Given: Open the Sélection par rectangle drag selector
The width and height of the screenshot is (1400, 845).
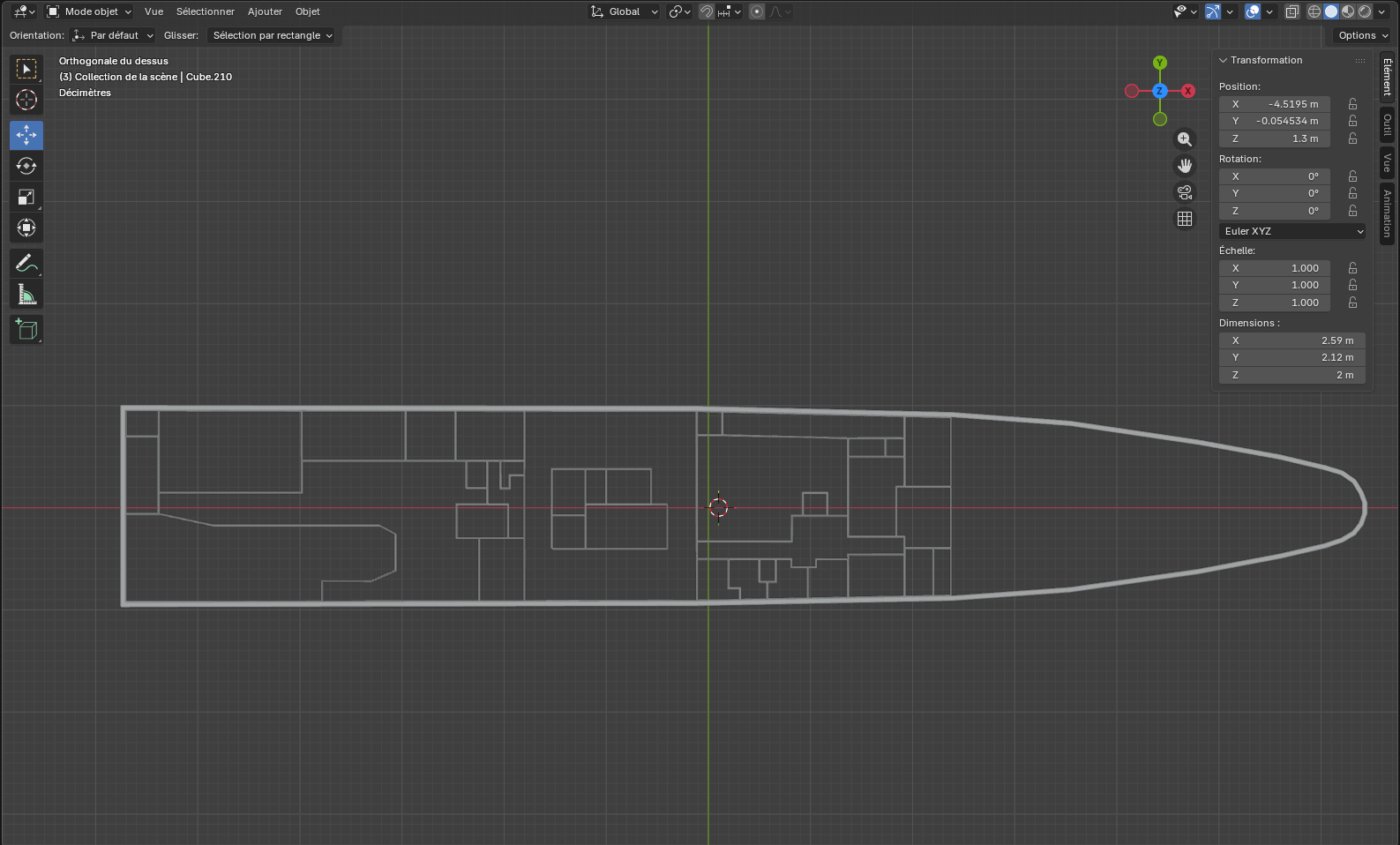Looking at the screenshot, I should (273, 35).
